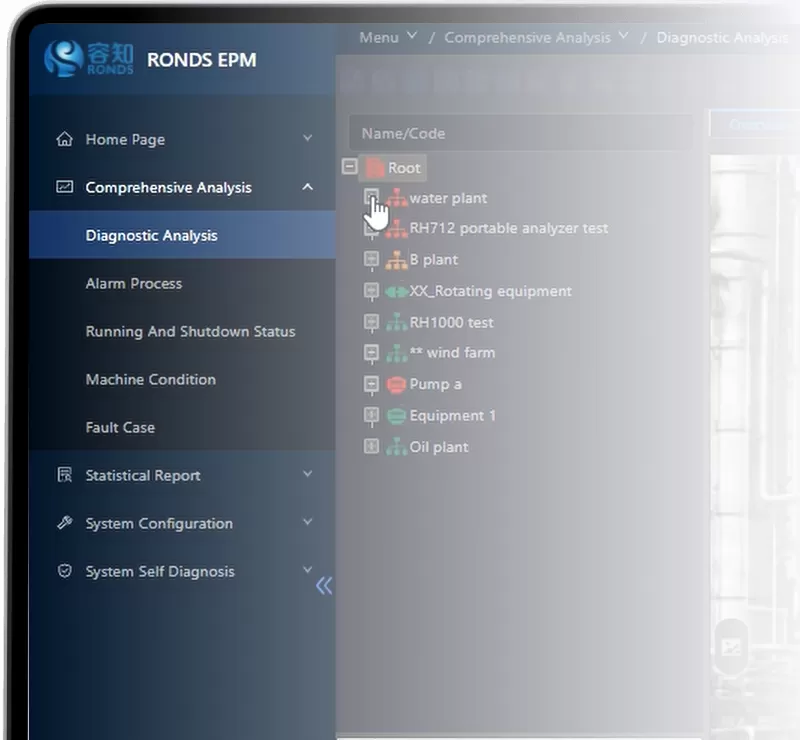This screenshot has width=800, height=740.
Task: Toggle the checkbox beside B plant
Action: coord(371,260)
